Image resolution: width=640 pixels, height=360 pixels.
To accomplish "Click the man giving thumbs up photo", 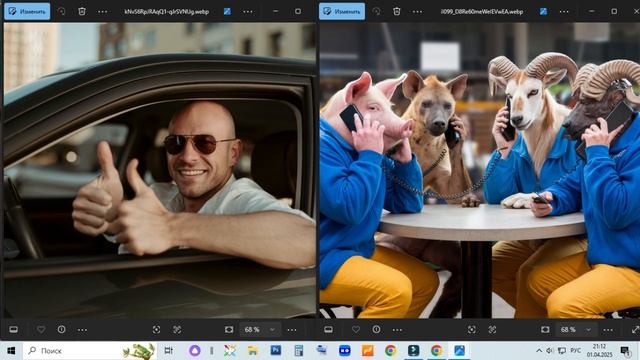I will point(160,170).
